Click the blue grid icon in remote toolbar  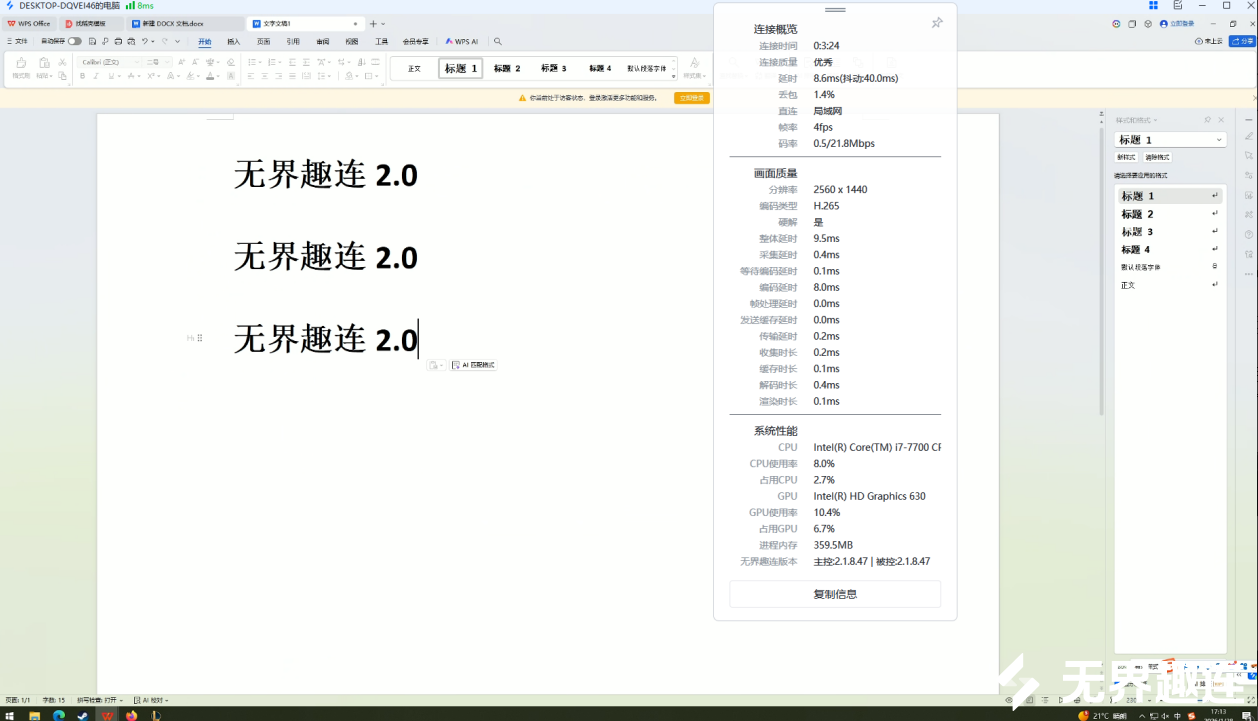[x=1153, y=6]
